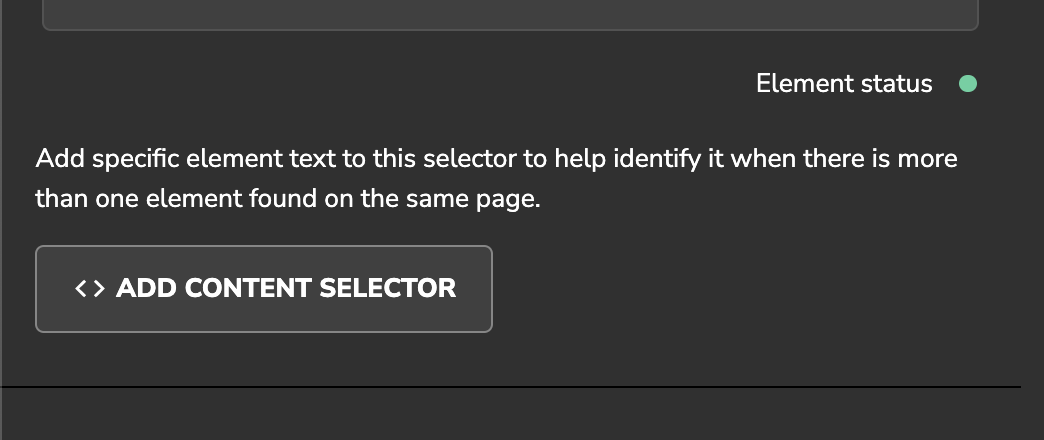1044x440 pixels.
Task: Click the green Element status dot
Action: click(967, 84)
